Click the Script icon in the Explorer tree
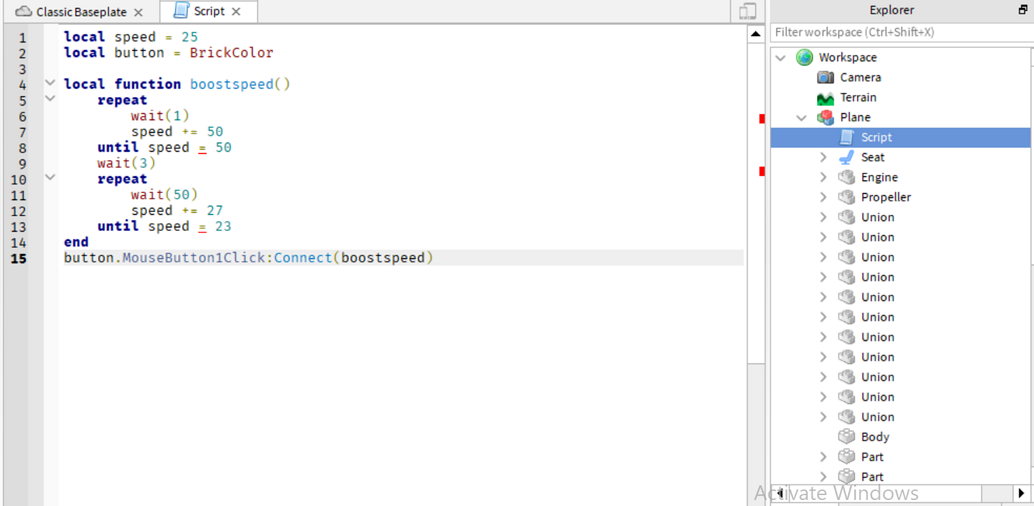This screenshot has width=1034, height=506. (846, 137)
